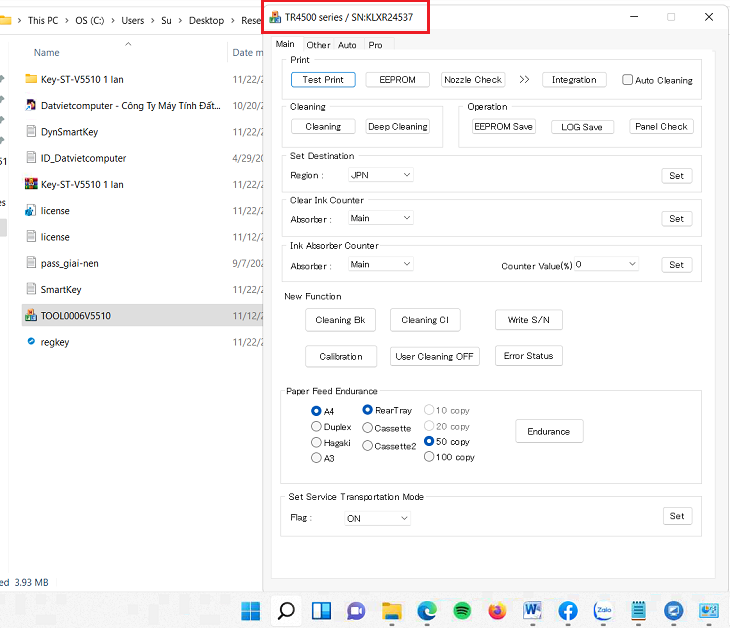Click the User Cleaning OFF button
This screenshot has height=628, width=730.
(x=434, y=356)
